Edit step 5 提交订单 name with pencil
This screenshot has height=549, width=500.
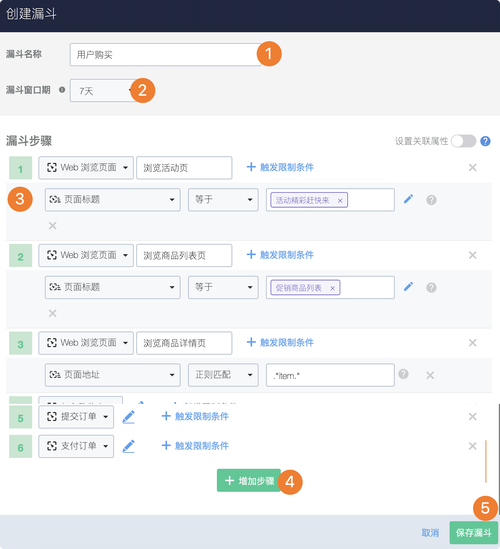[129, 417]
